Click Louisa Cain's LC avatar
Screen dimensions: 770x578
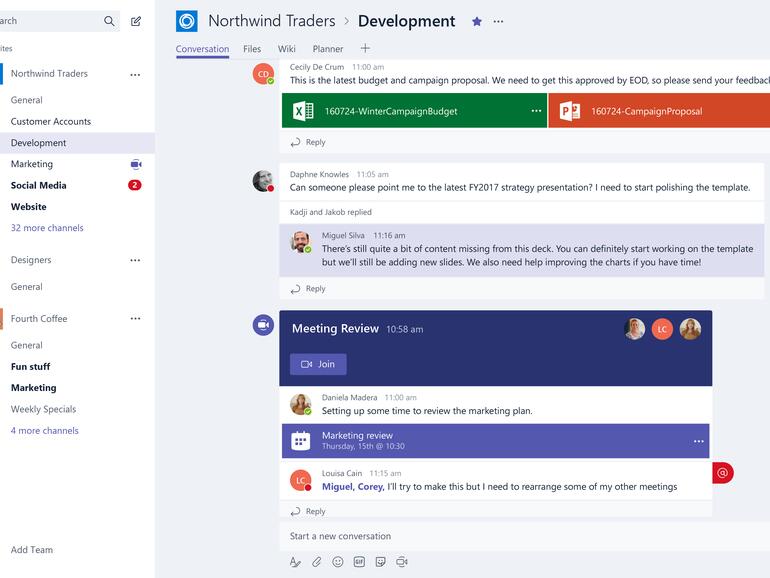pos(301,480)
